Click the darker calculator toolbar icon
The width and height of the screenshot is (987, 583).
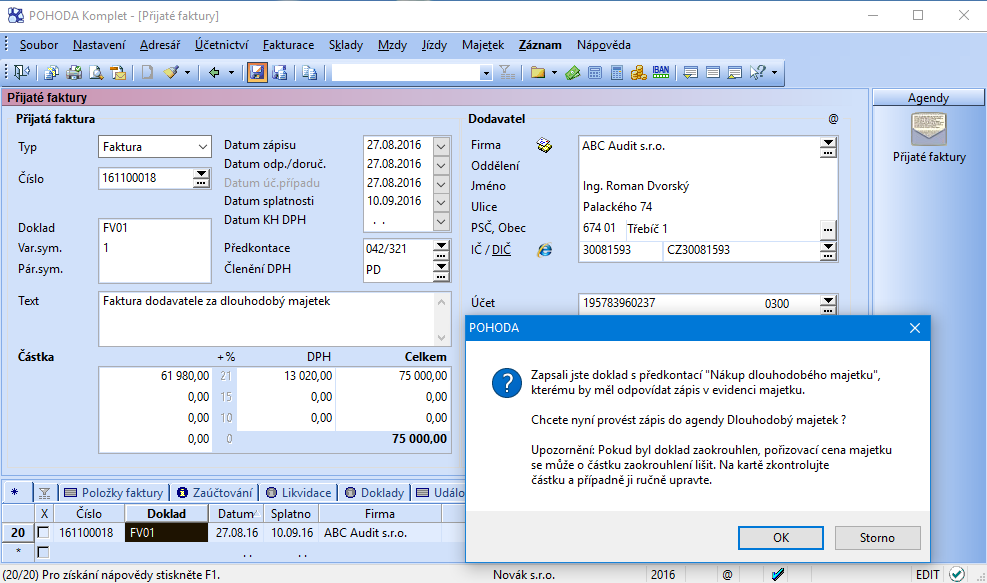[x=617, y=72]
